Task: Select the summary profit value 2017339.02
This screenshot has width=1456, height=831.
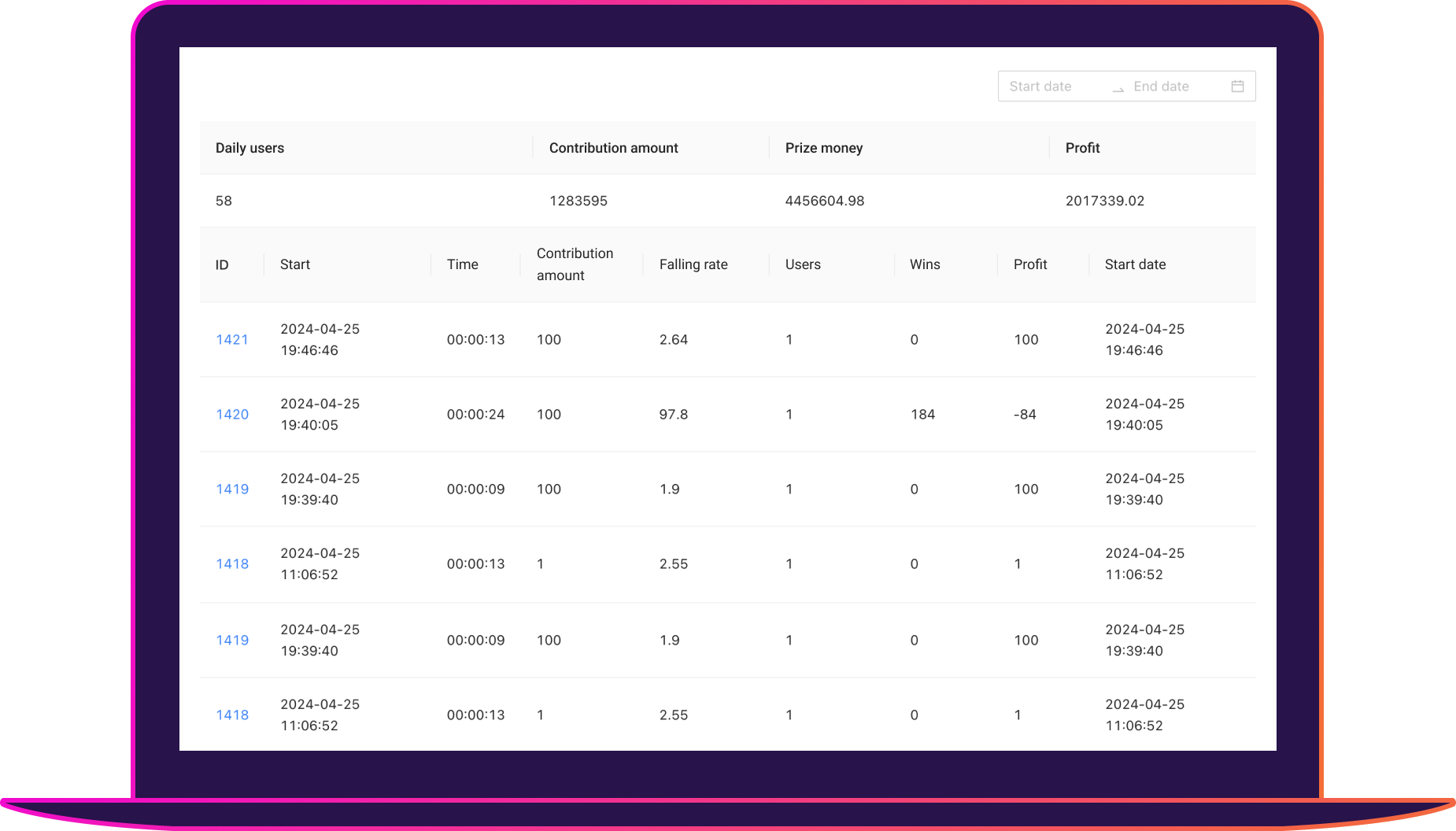Action: coord(1104,201)
